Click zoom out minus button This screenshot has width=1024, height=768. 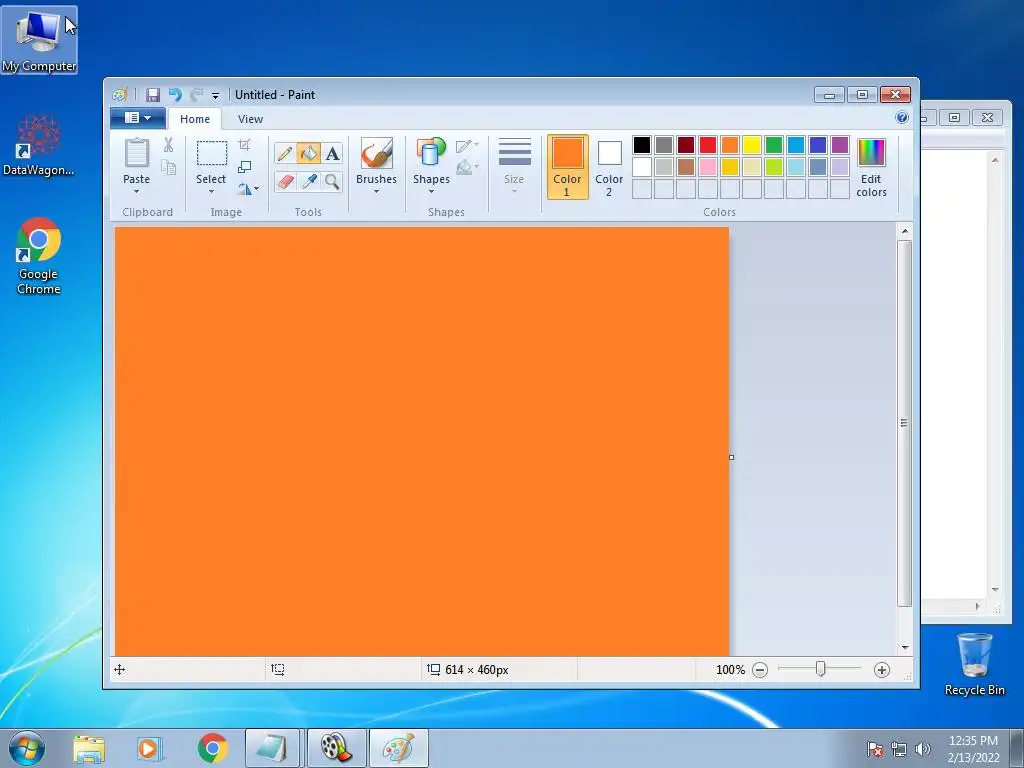tap(760, 670)
